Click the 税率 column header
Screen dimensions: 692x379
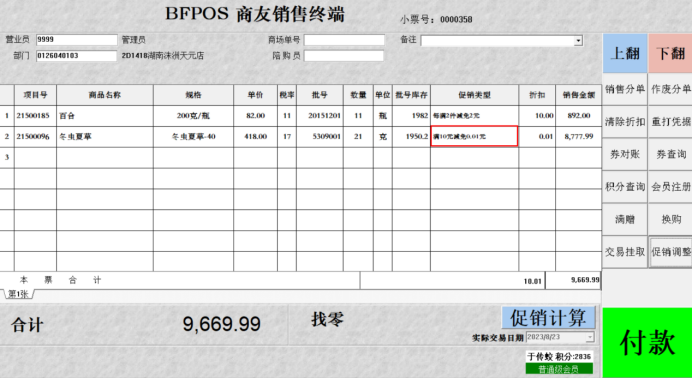pos(287,95)
